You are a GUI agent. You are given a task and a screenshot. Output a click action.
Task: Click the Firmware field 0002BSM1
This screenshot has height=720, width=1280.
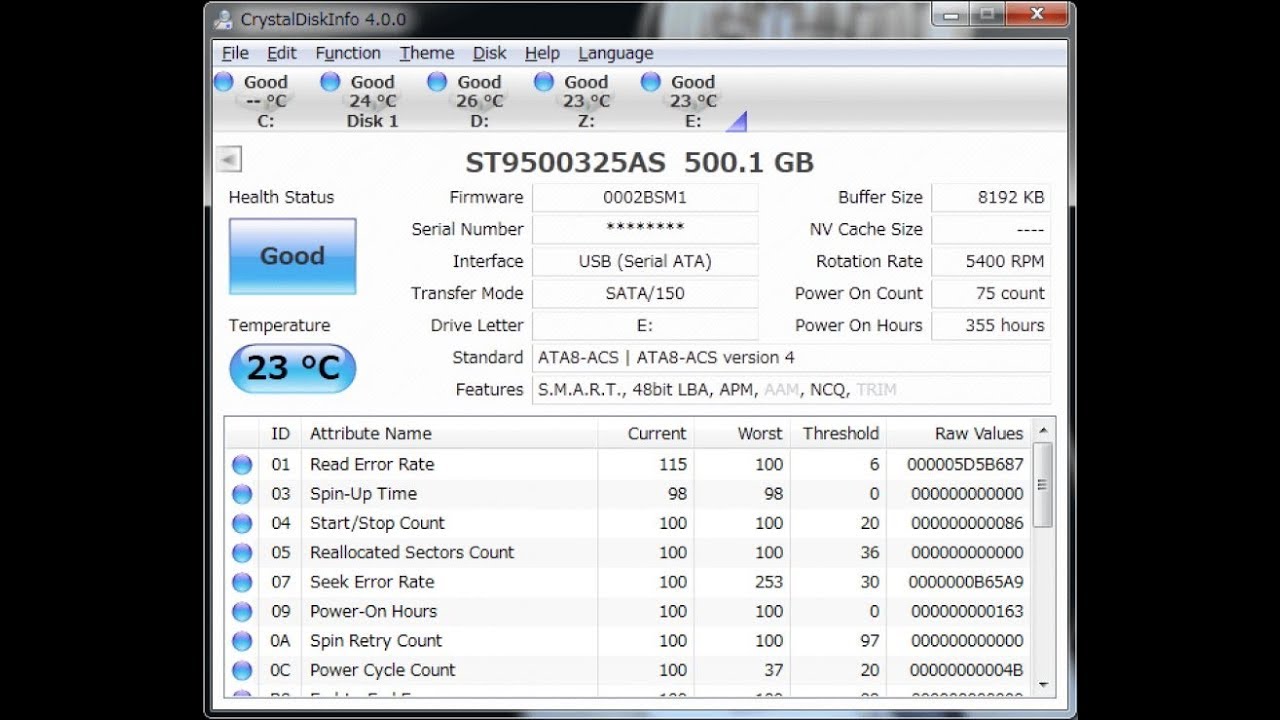[645, 197]
